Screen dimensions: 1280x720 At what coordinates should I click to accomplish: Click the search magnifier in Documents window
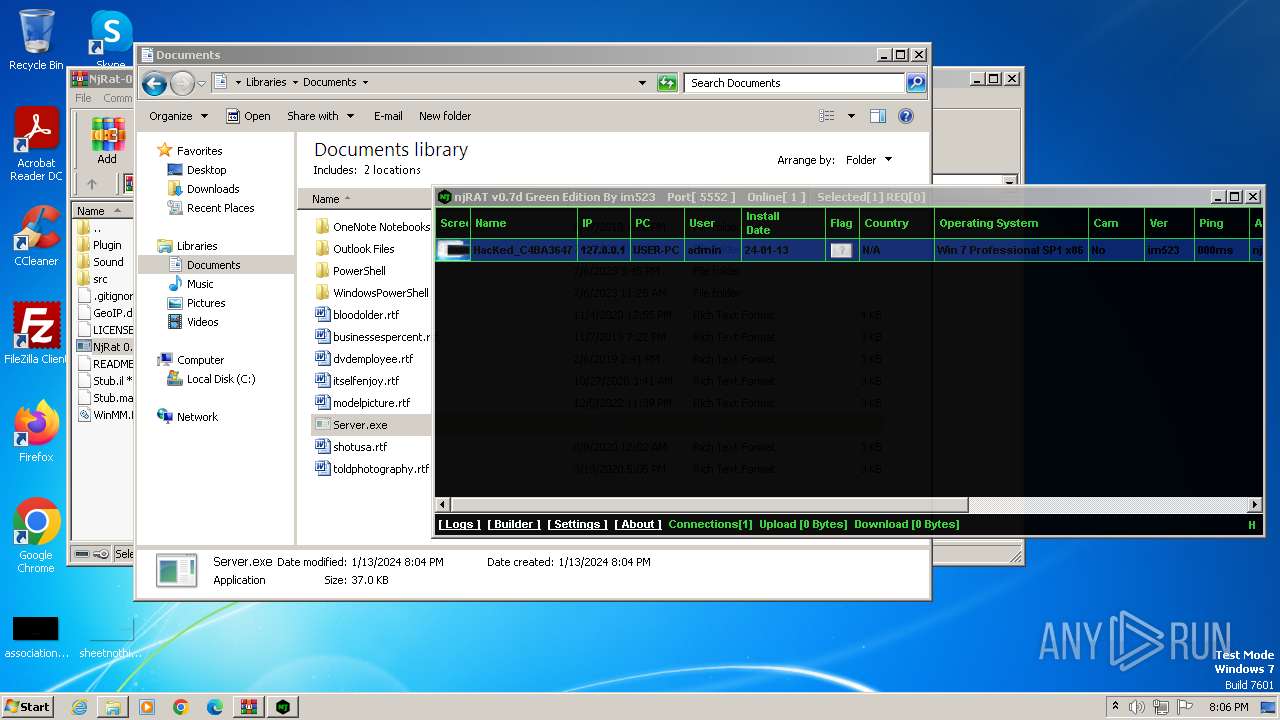pyautogui.click(x=916, y=83)
